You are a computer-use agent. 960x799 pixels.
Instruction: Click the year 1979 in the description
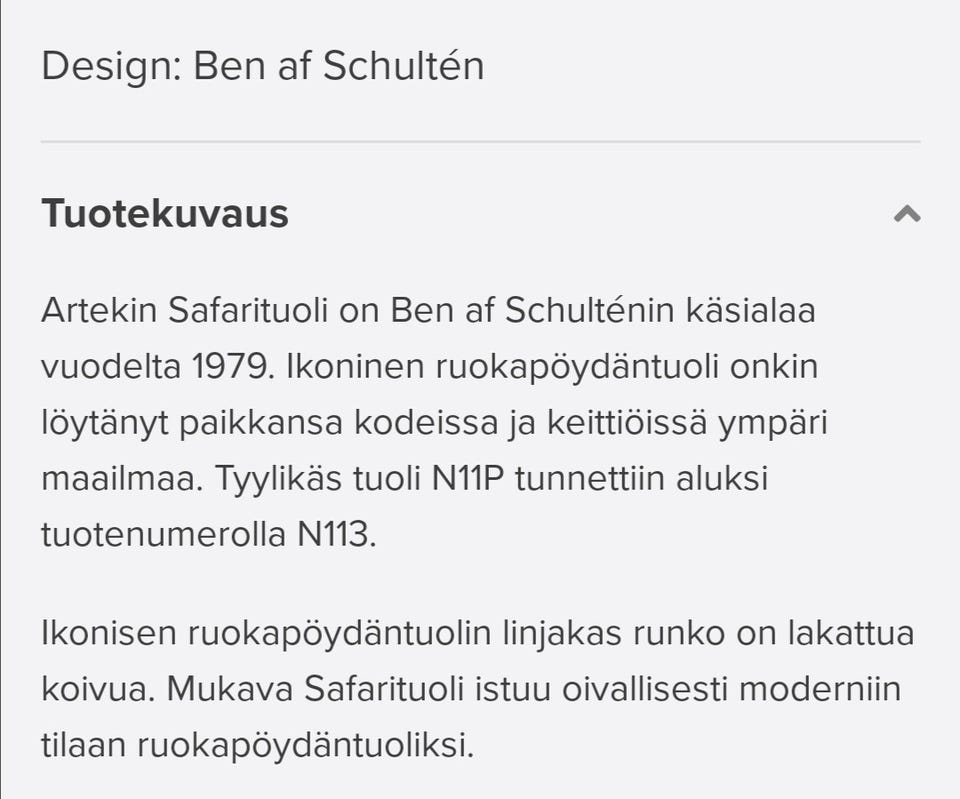point(231,367)
